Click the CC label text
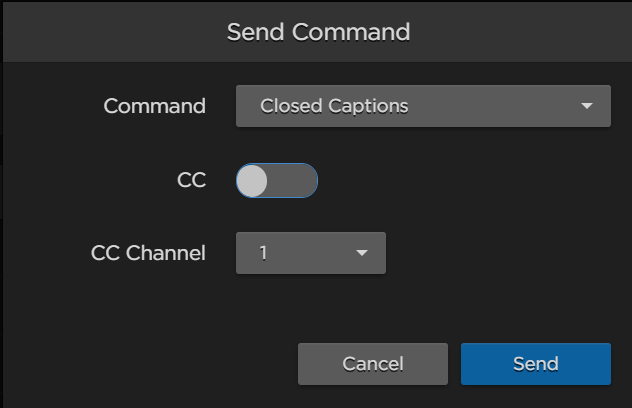 point(191,180)
